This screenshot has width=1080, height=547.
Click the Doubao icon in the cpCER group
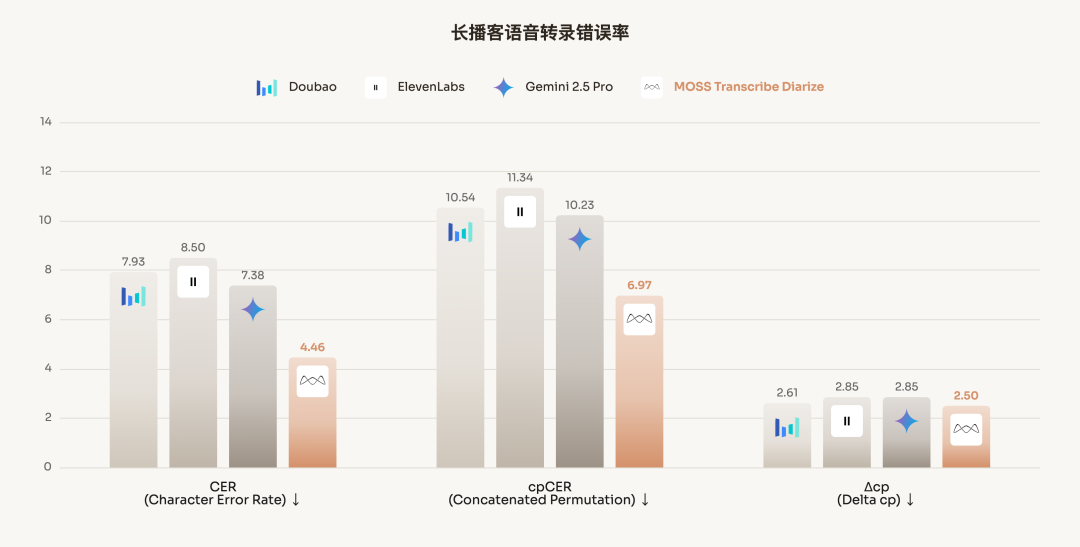click(460, 232)
